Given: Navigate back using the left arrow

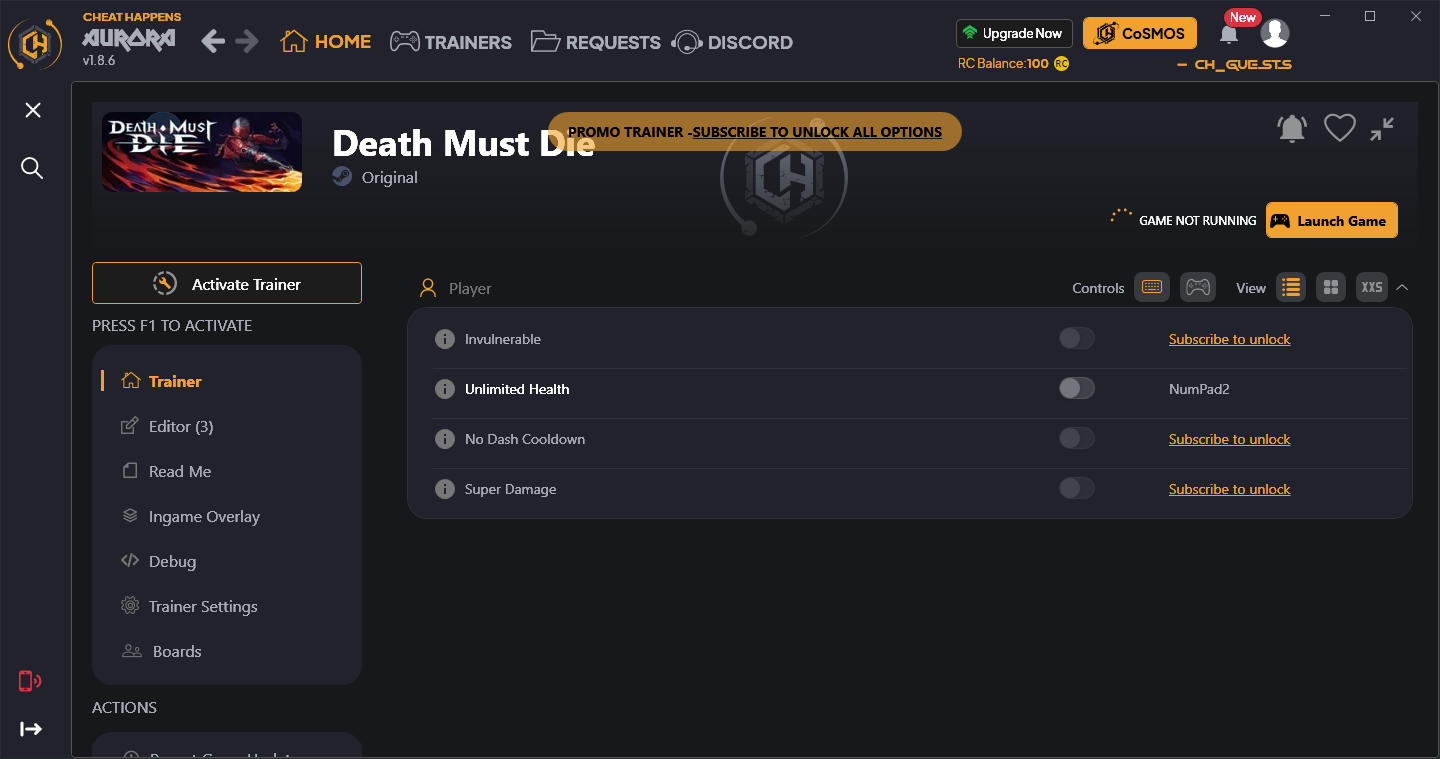Looking at the screenshot, I should 212,41.
